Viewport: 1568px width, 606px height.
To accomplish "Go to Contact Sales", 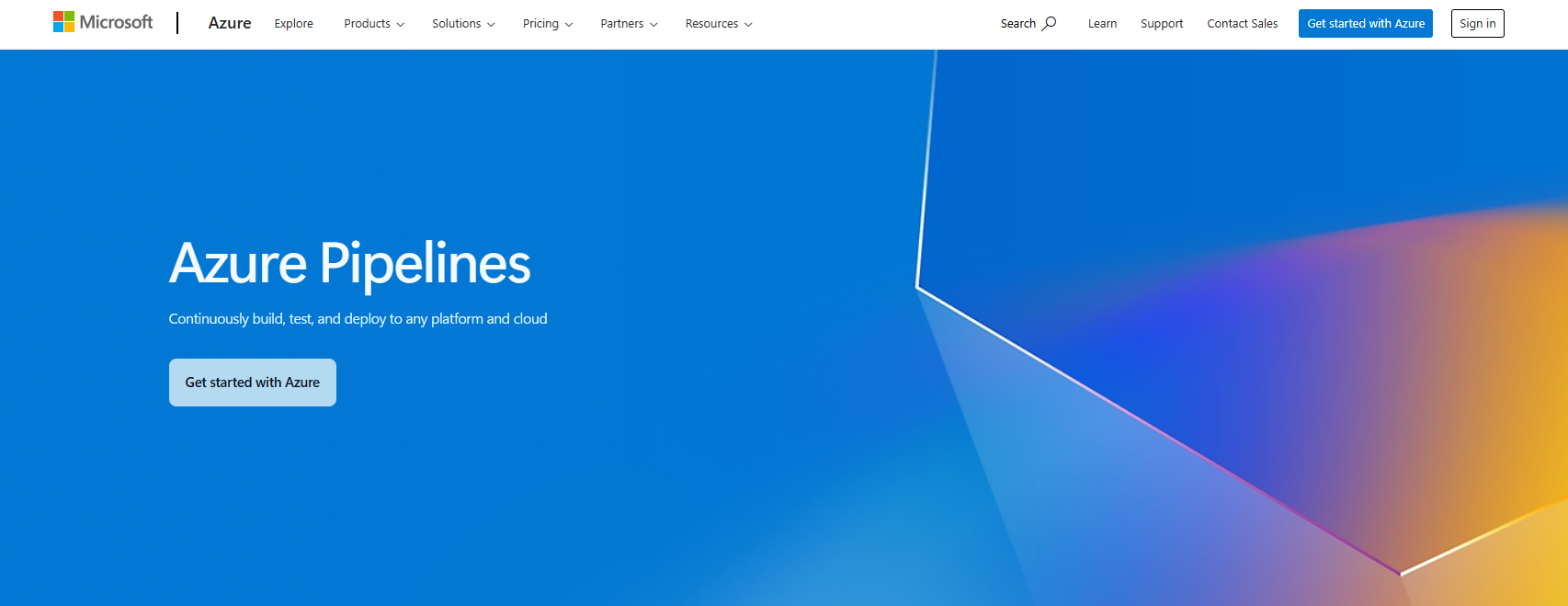I will point(1242,24).
